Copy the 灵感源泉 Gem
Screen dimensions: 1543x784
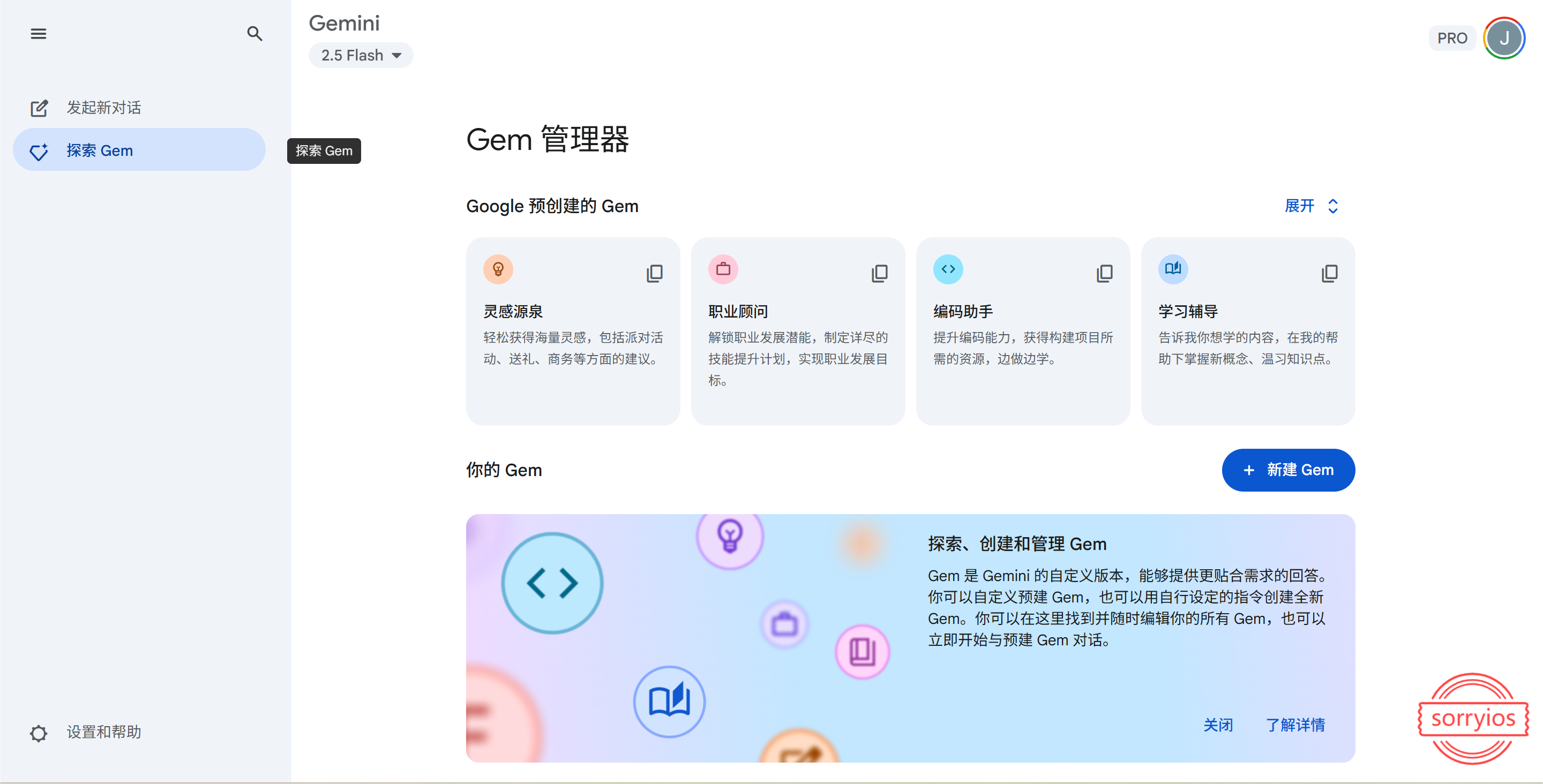tap(655, 273)
